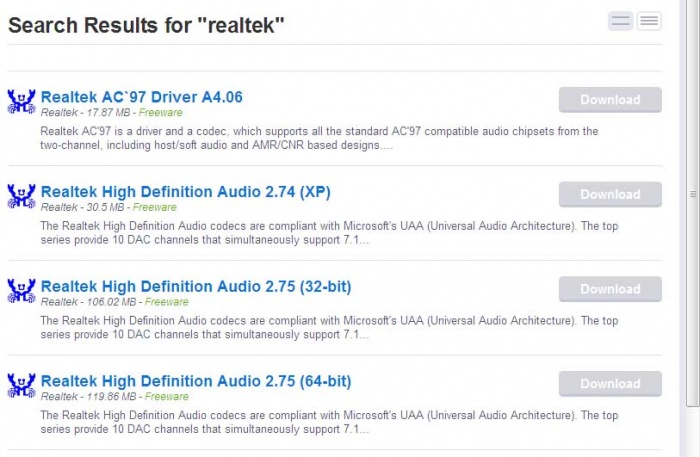Screen dimensions: 700x457
Task: Click Freeware label under Audio 2.75 (64-bit)
Action: (x=167, y=397)
